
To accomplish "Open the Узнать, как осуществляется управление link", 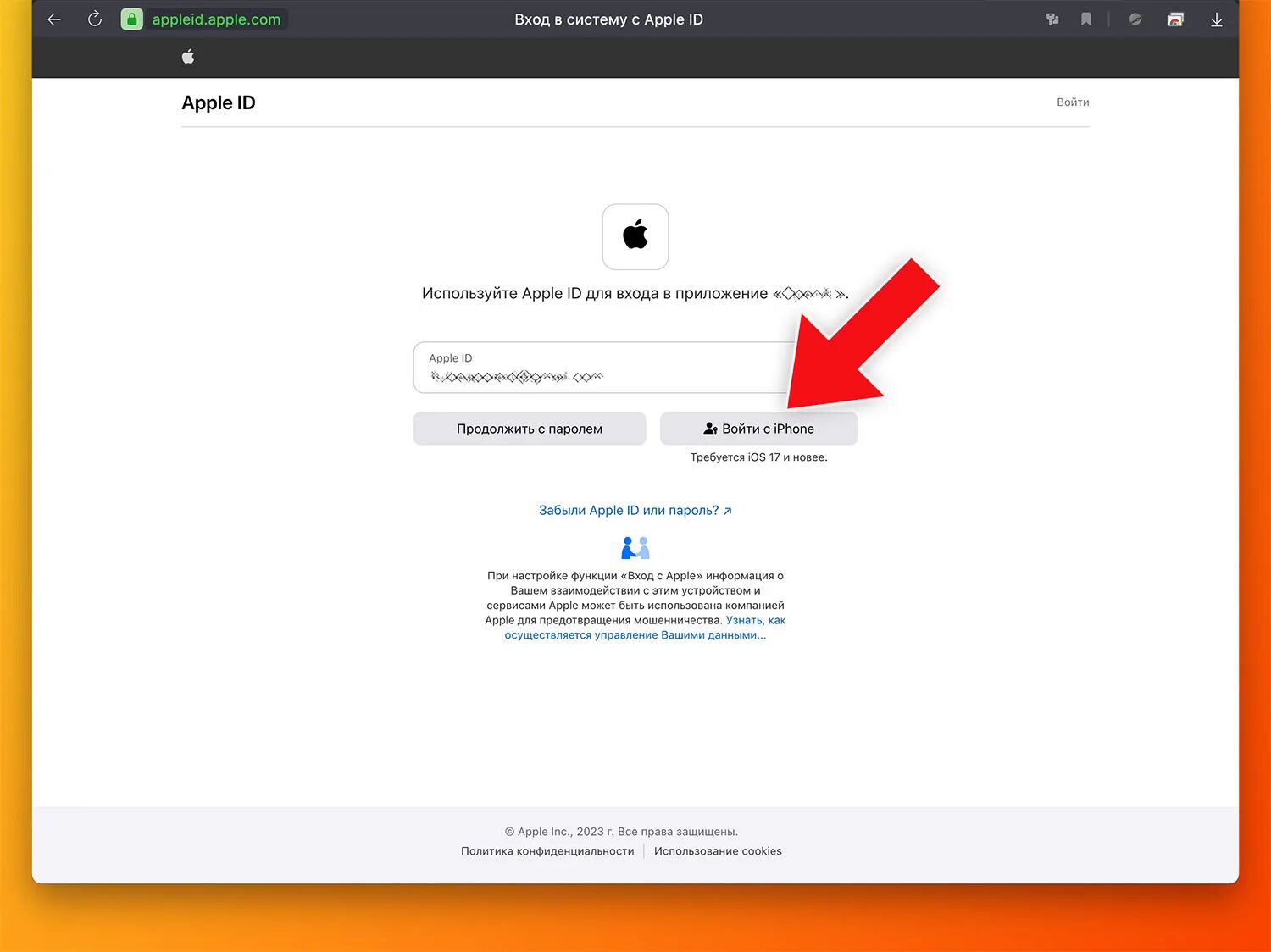I will pos(646,628).
